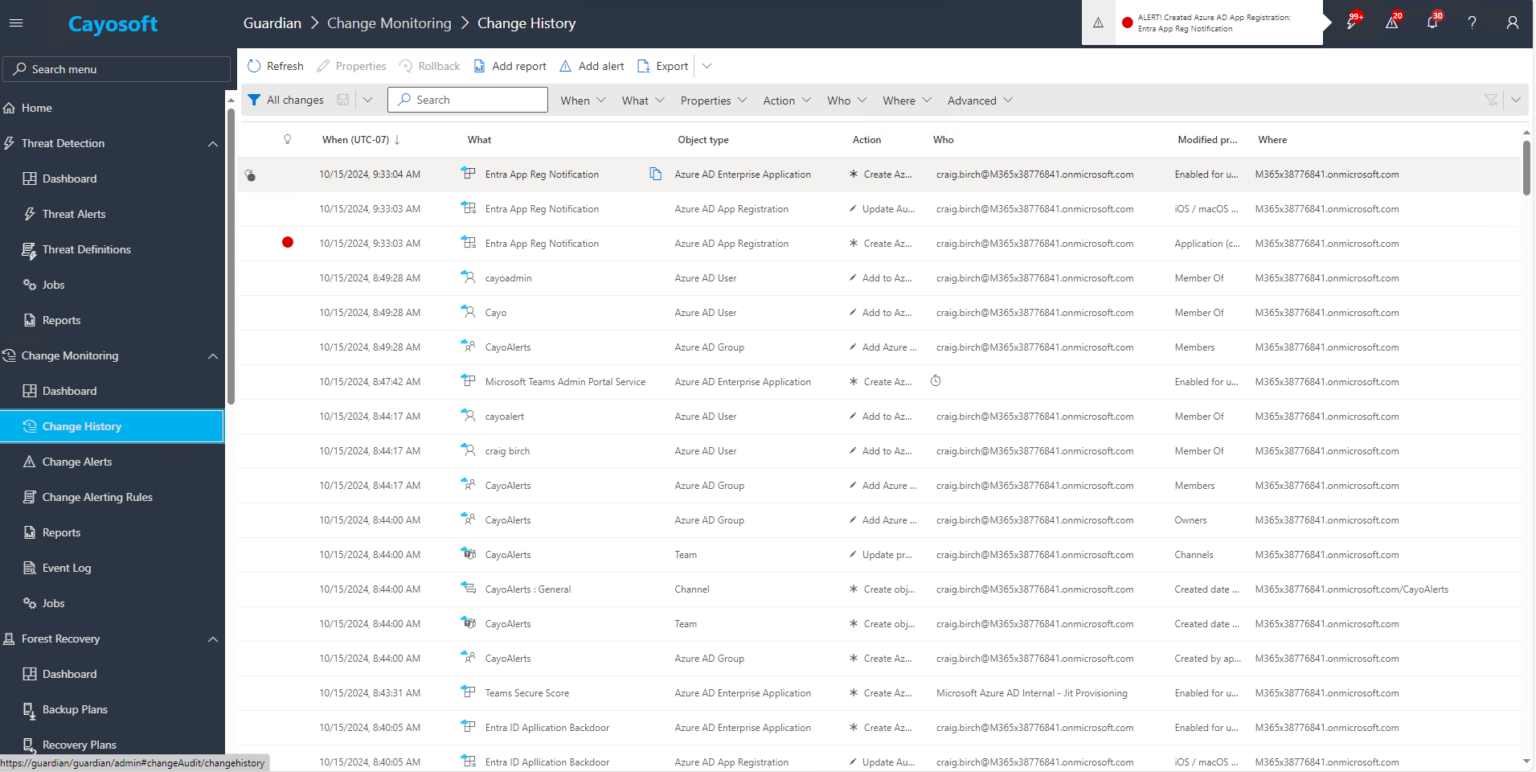This screenshot has height=772, width=1536.
Task: Open the hamburger navigation menu
Action: (x=15, y=23)
